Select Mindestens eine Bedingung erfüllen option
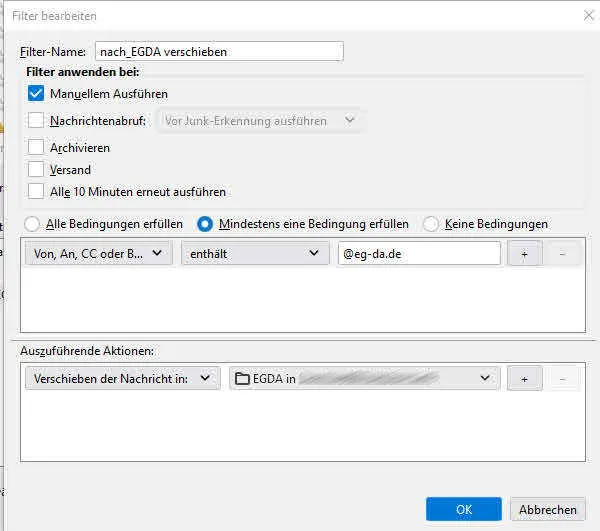Screen dimensions: 600x531 (205, 224)
